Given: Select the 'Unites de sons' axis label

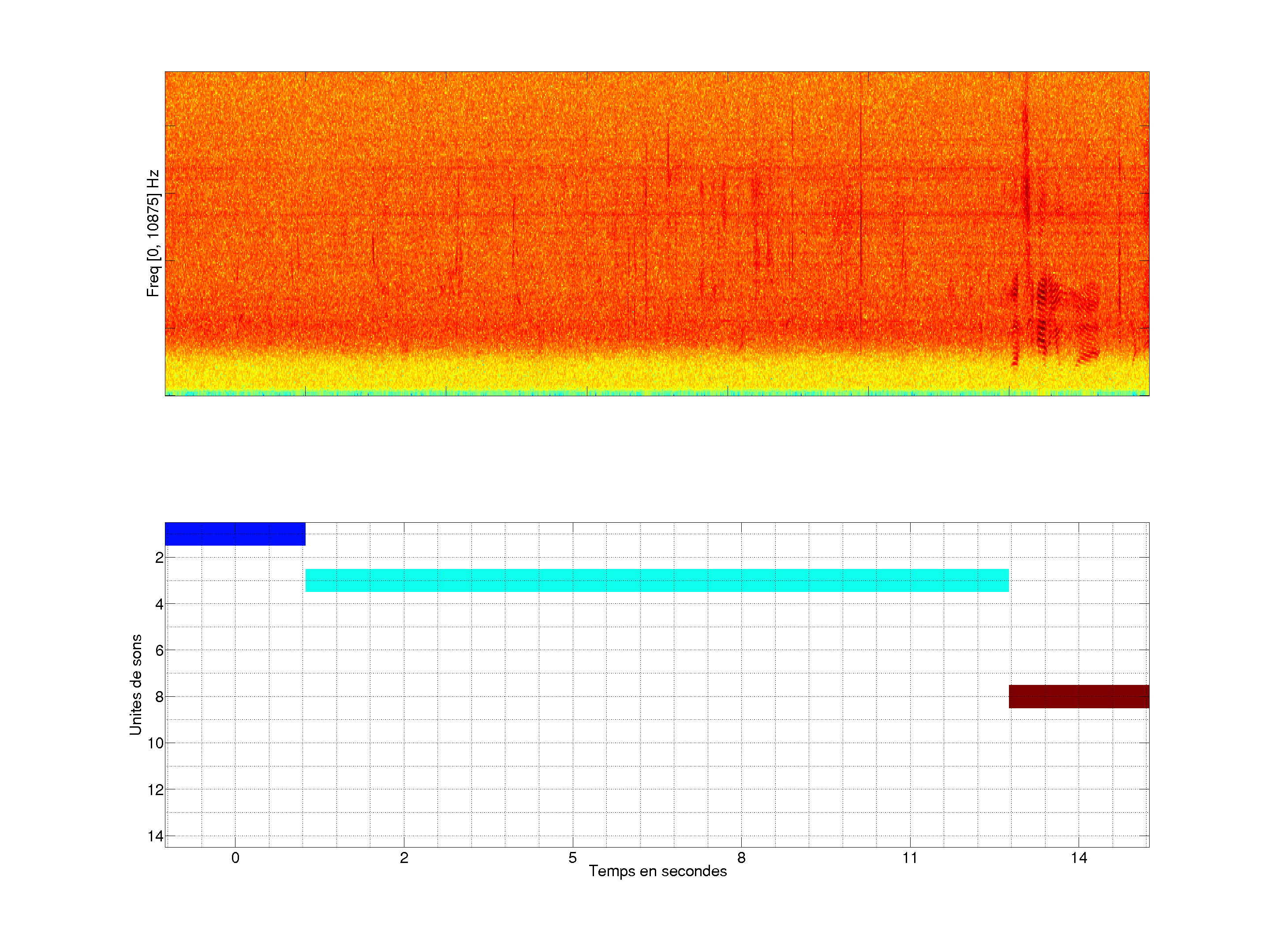Looking at the screenshot, I should tap(136, 684).
